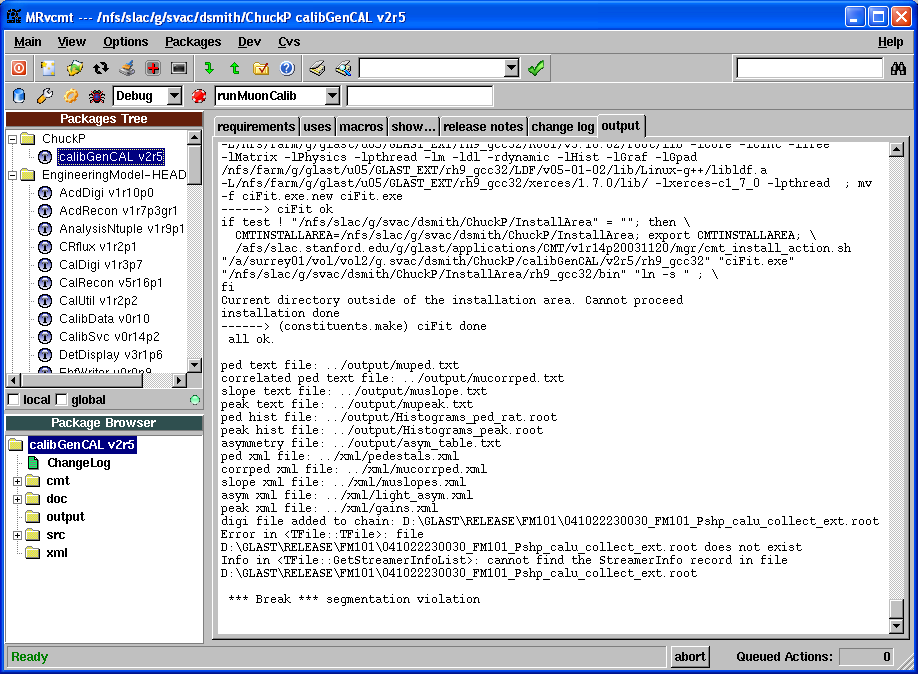Enable the global checkbox
Viewport: 918px width, 674px height.
pyautogui.click(x=61, y=400)
